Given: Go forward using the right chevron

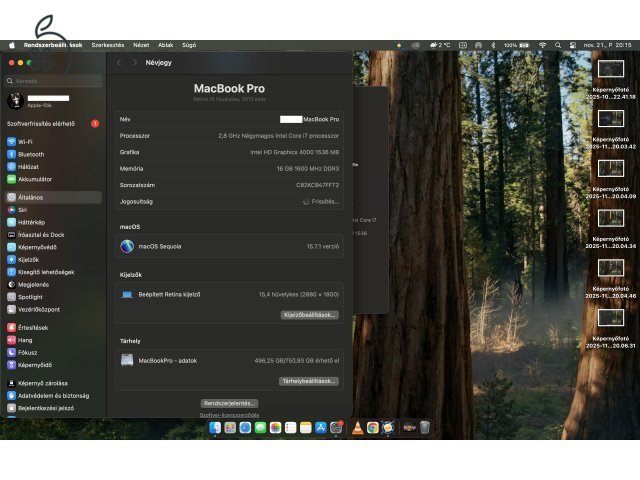Looking at the screenshot, I should tap(135, 62).
